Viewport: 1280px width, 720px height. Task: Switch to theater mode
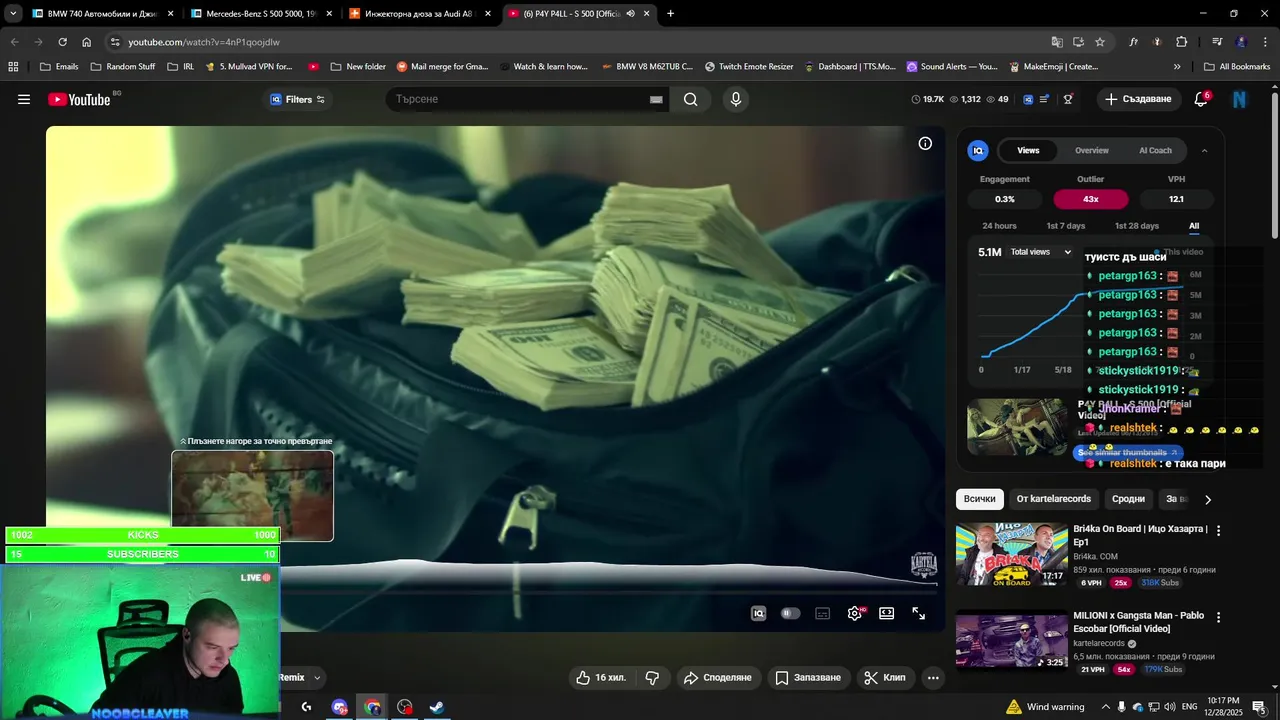coord(886,613)
